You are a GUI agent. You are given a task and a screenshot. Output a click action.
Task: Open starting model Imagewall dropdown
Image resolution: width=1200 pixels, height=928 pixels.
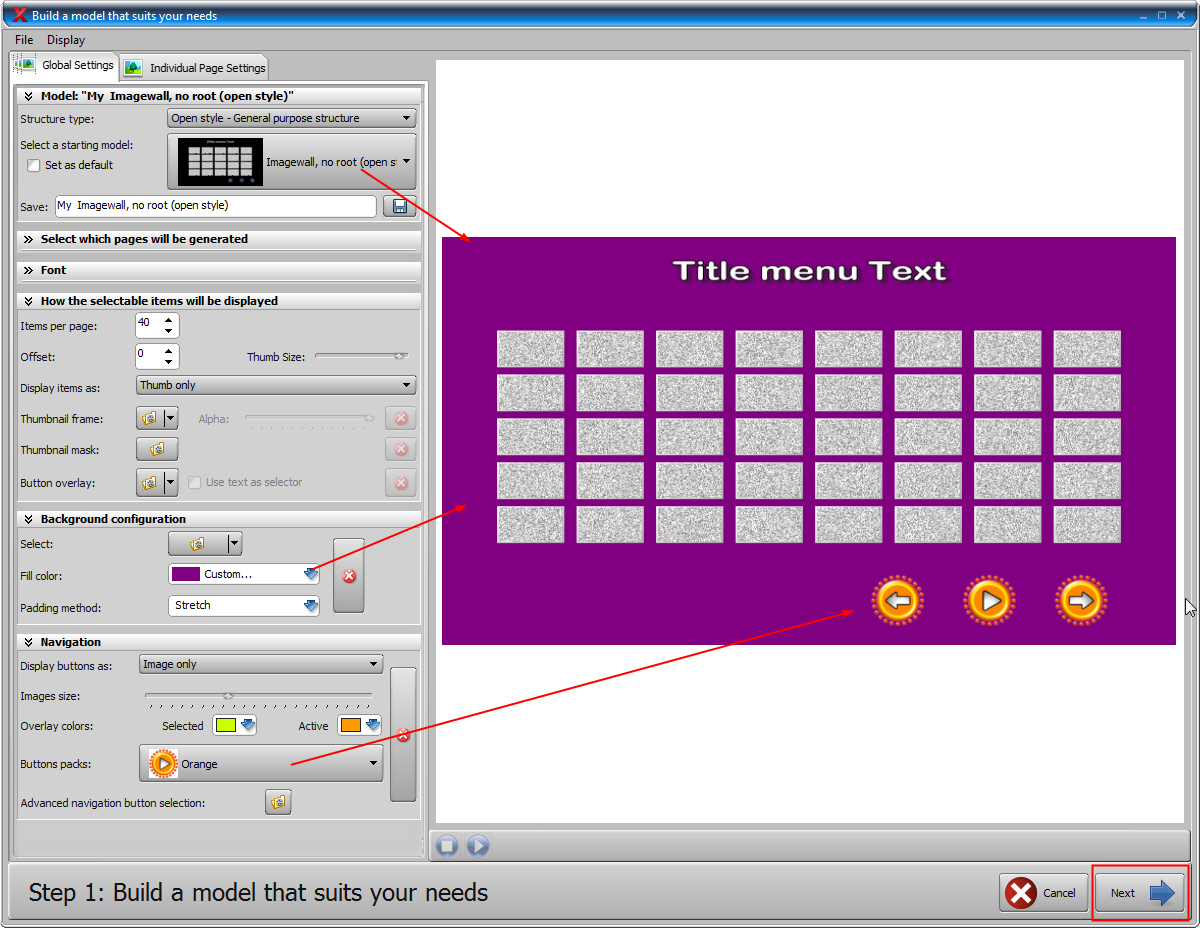[291, 162]
